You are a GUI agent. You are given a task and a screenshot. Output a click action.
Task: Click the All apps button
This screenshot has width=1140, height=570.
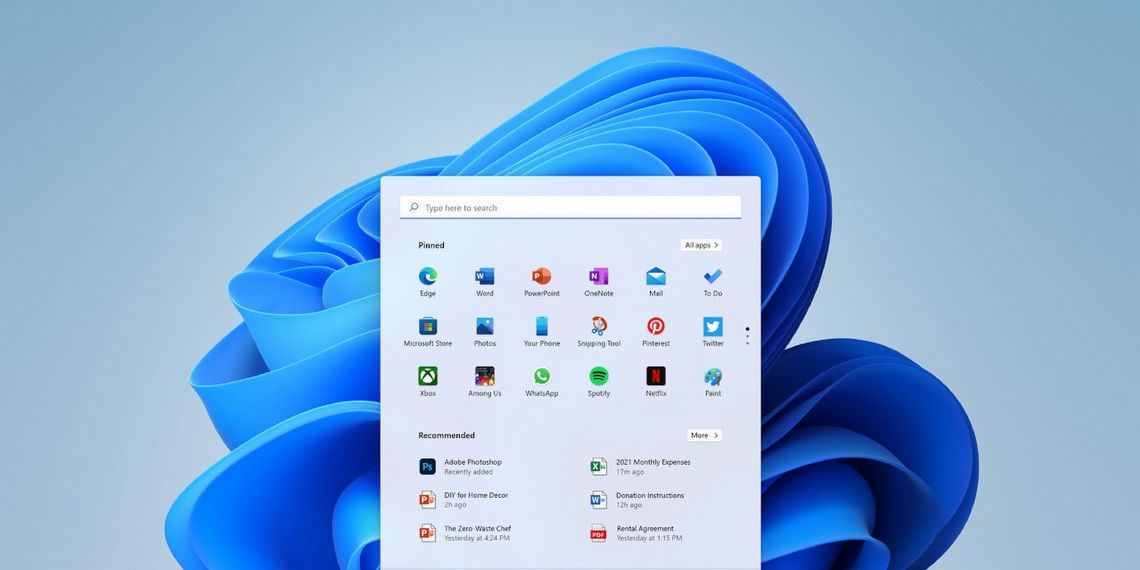(x=702, y=245)
